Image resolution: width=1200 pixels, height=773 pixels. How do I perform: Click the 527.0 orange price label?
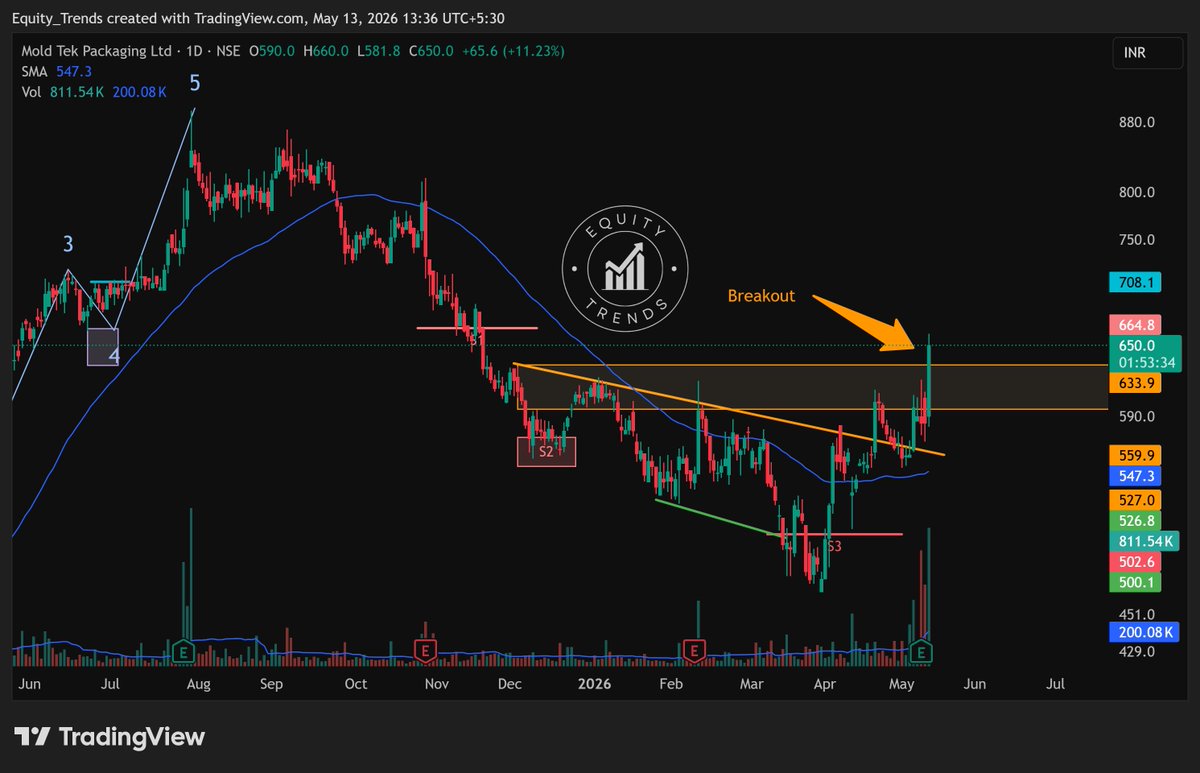[x=1135, y=499]
